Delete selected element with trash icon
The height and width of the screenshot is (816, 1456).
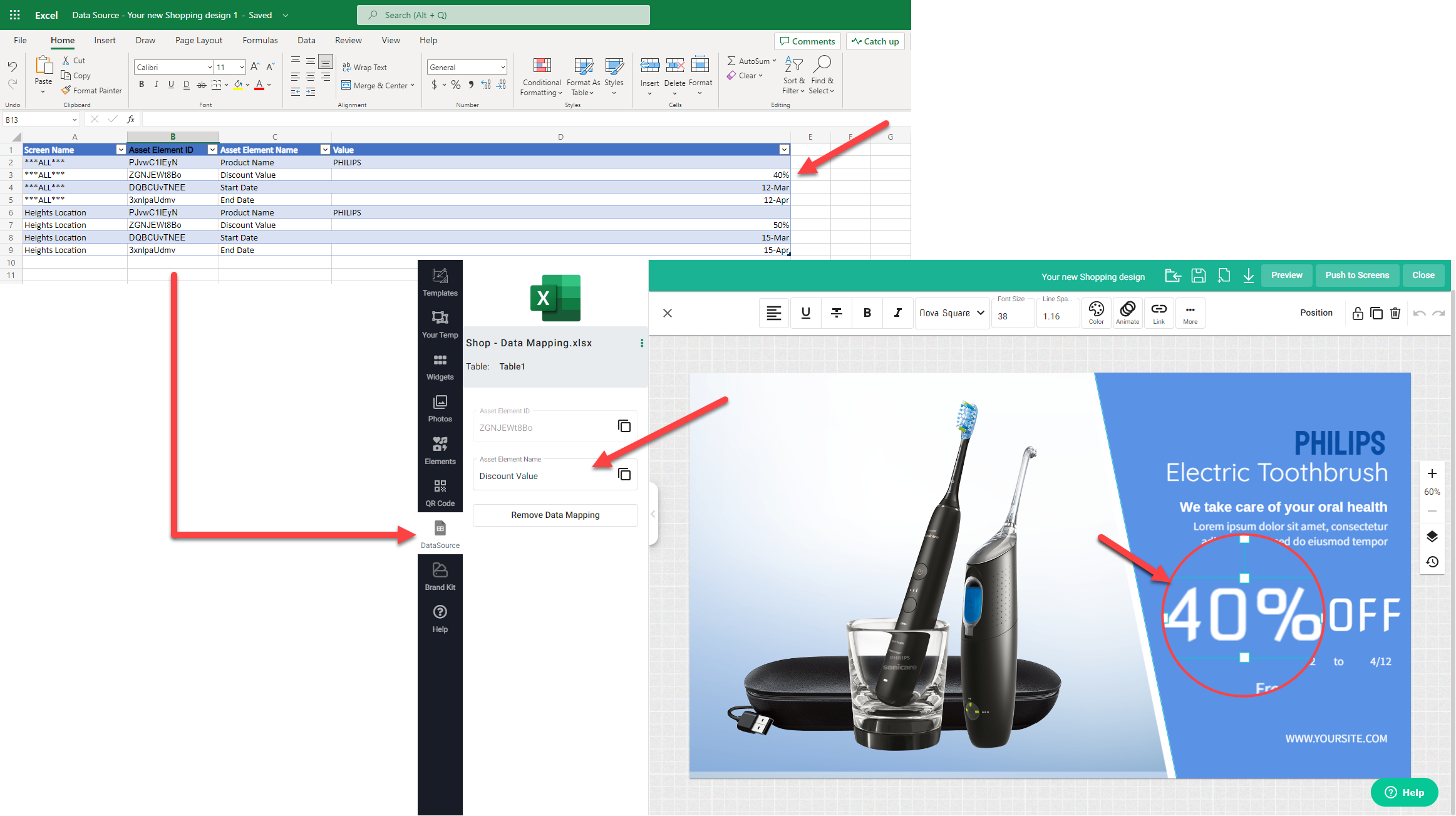point(1395,313)
